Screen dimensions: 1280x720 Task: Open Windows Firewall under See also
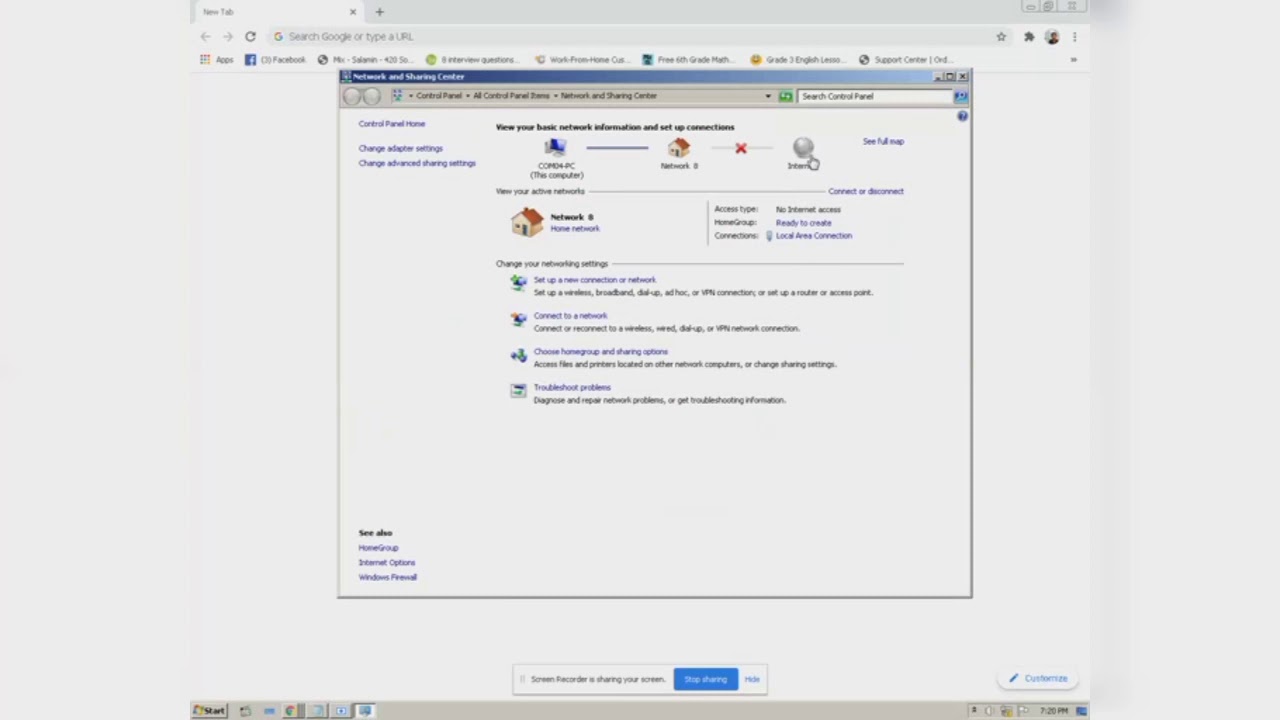pyautogui.click(x=388, y=577)
